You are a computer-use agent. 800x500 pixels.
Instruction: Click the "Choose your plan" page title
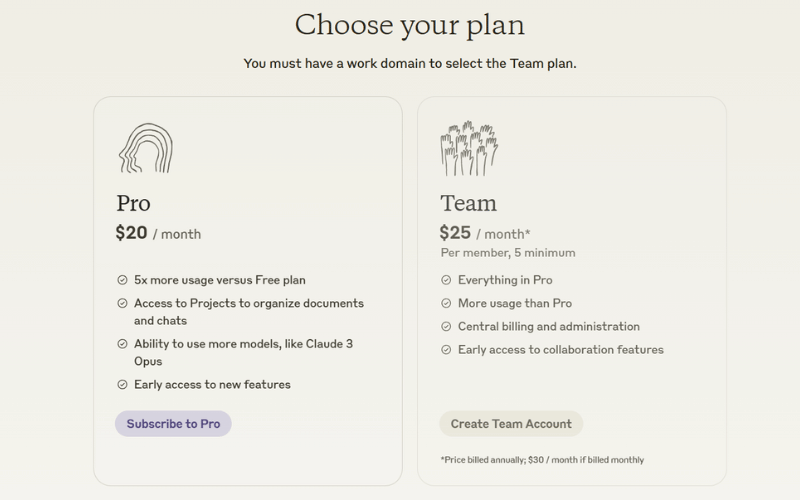[409, 24]
